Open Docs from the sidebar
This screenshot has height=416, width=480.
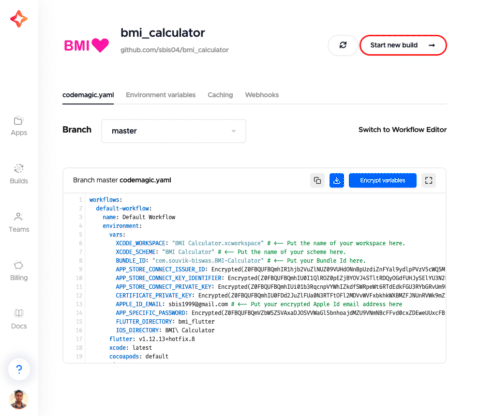(19, 319)
